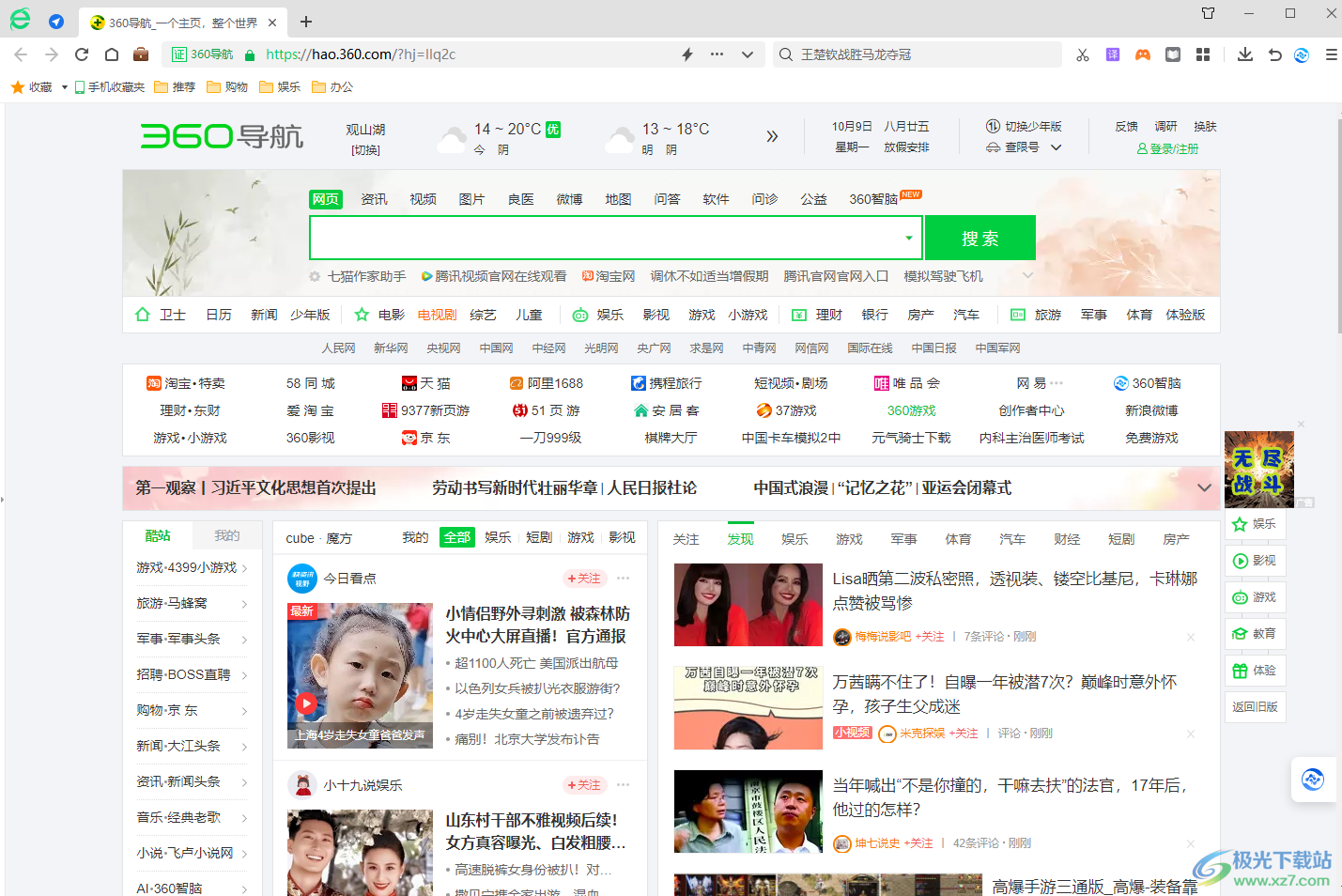The image size is (1342, 896).
Task: Click the green 搜索 button
Action: point(980,238)
